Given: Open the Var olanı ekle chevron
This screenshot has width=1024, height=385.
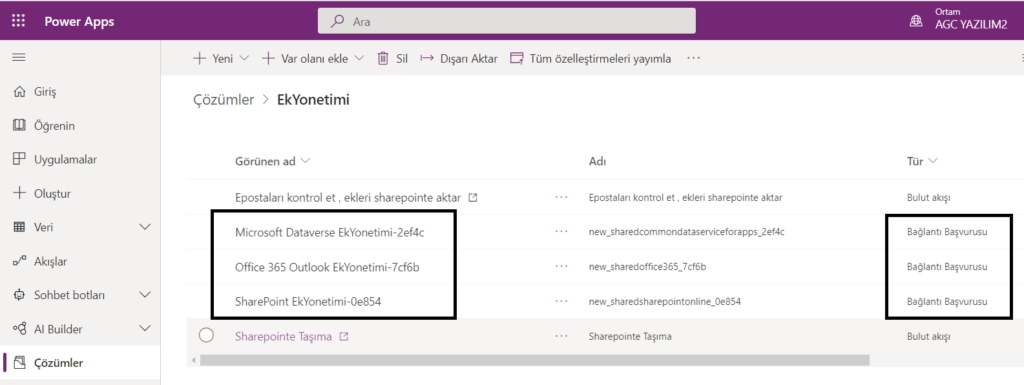Looking at the screenshot, I should tap(359, 58).
